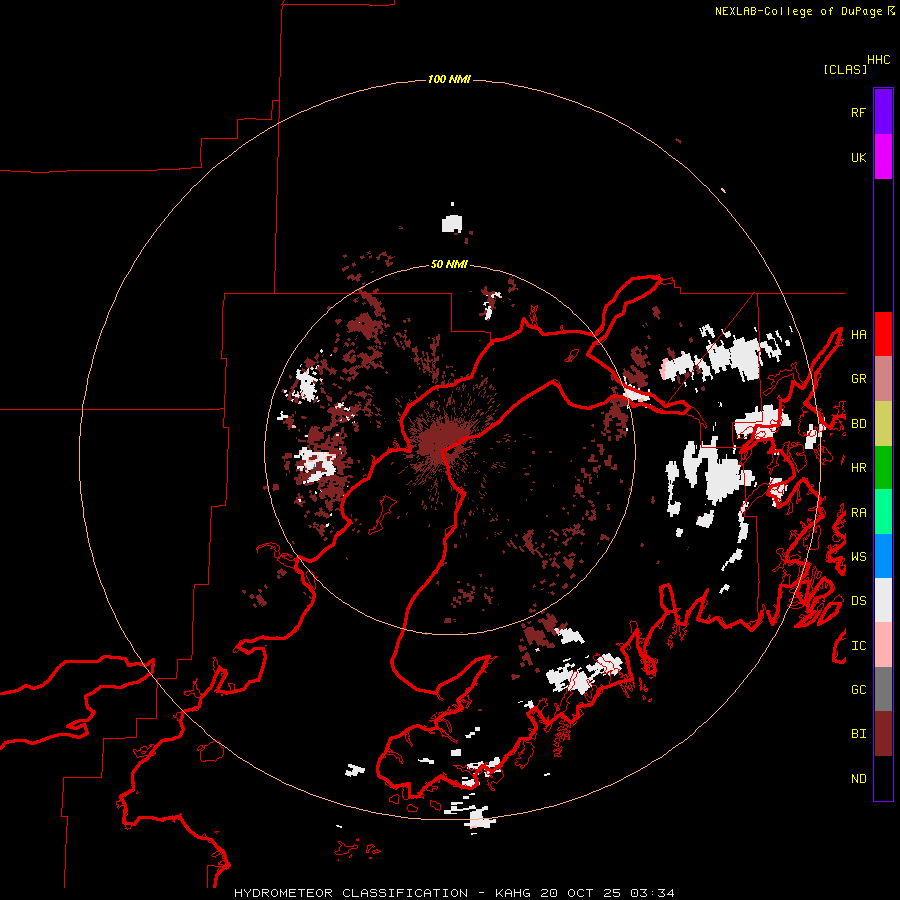Image resolution: width=900 pixels, height=900 pixels.
Task: Click the UK legend label
Action: tap(858, 157)
